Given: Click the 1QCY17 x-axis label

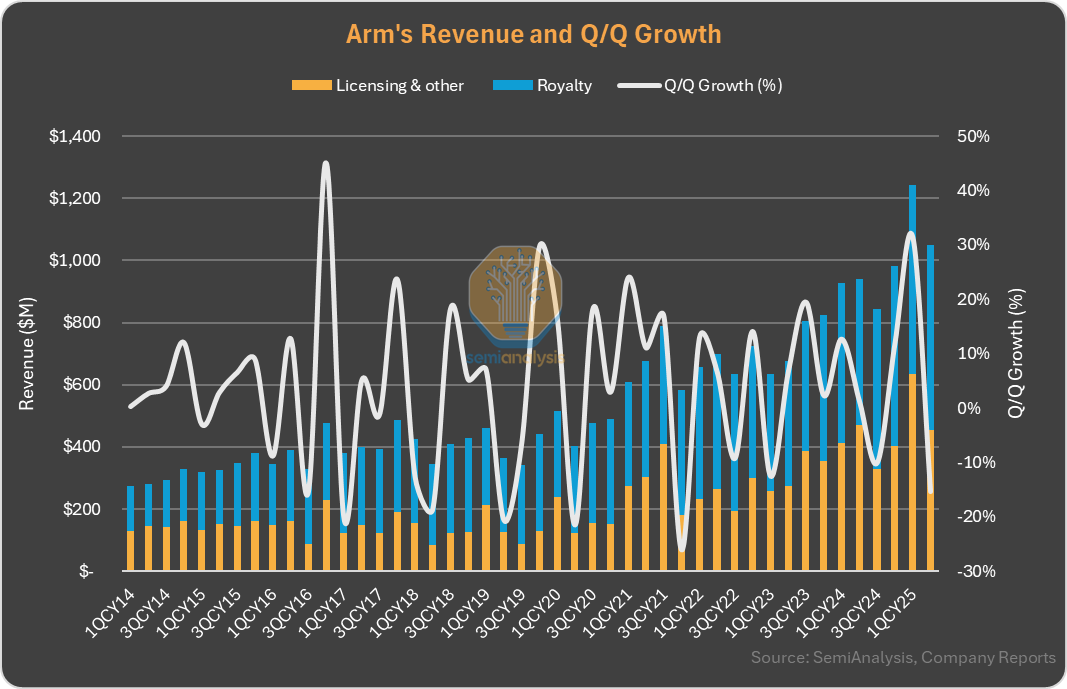Looking at the screenshot, I should (x=324, y=614).
